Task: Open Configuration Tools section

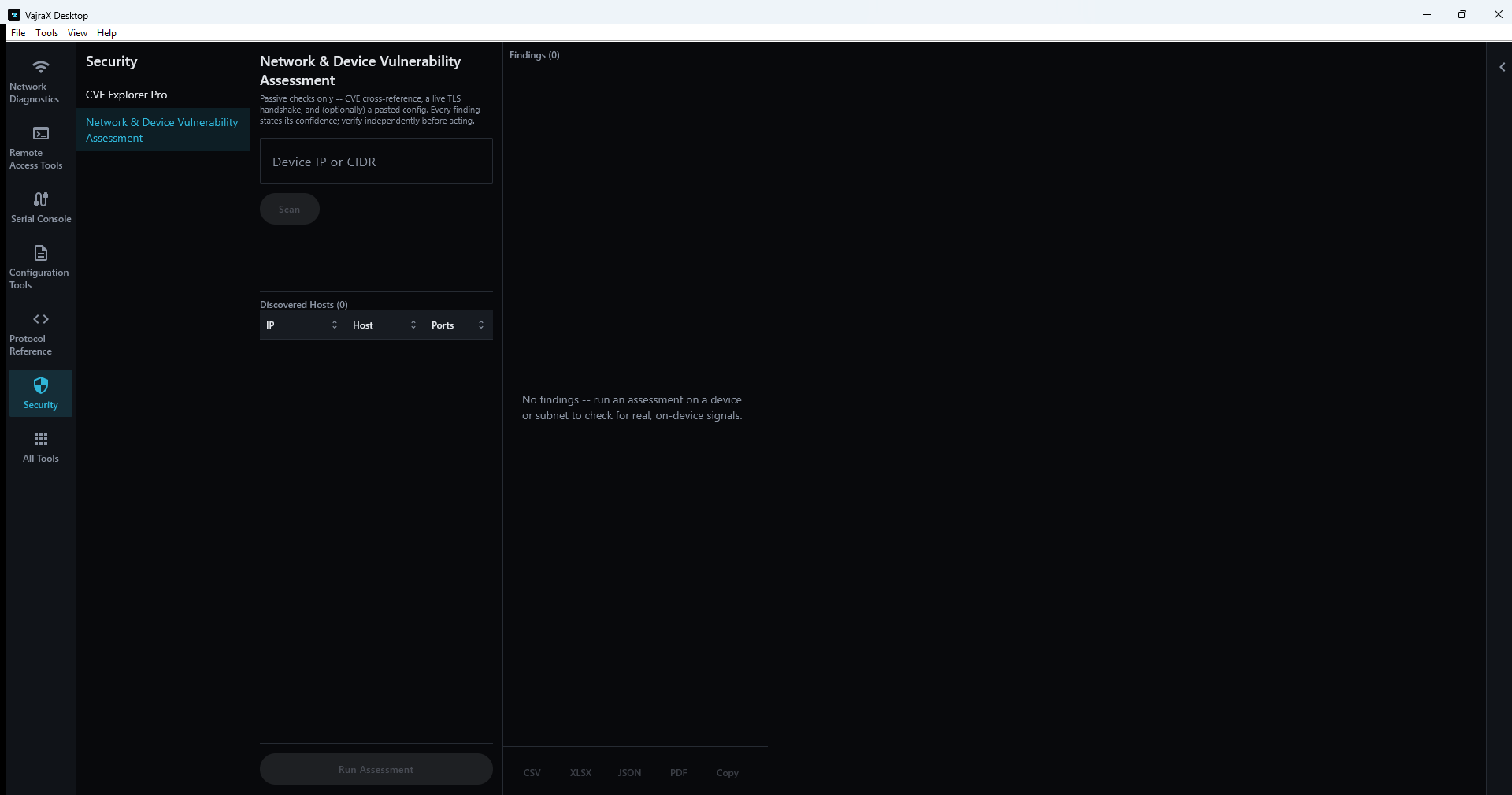Action: 41,267
